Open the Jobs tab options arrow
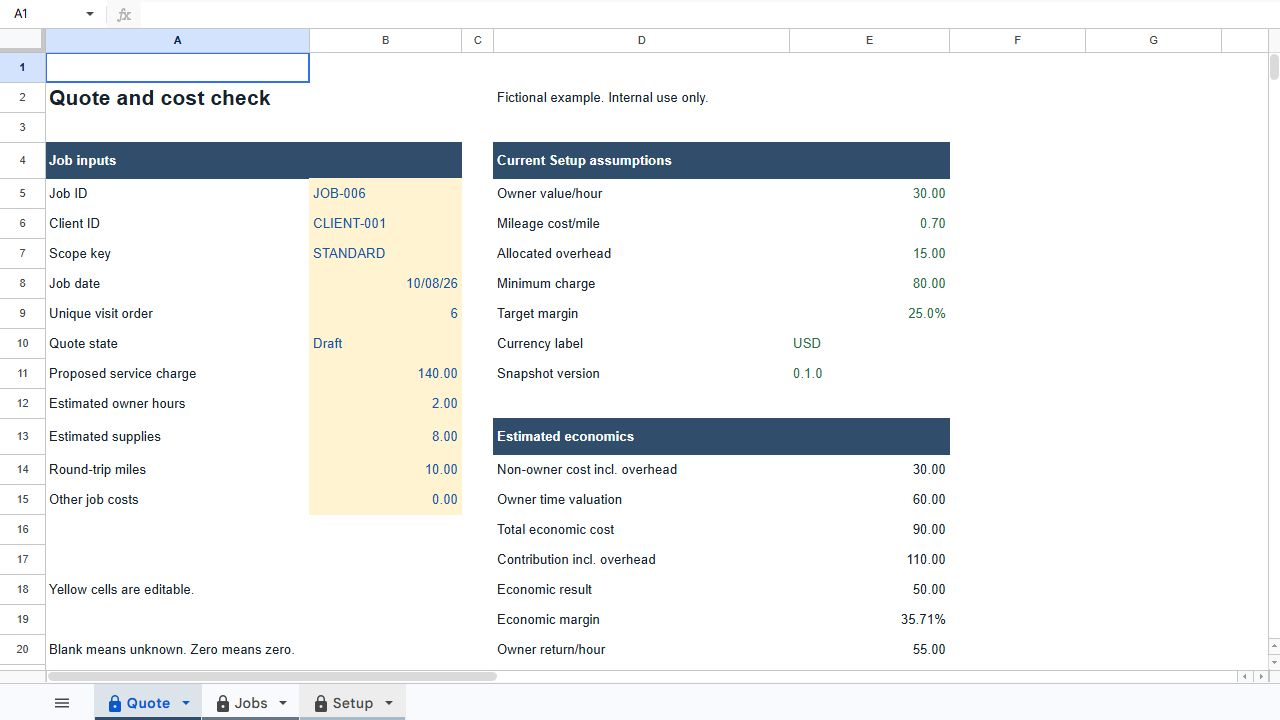This screenshot has width=1280, height=720. point(282,703)
